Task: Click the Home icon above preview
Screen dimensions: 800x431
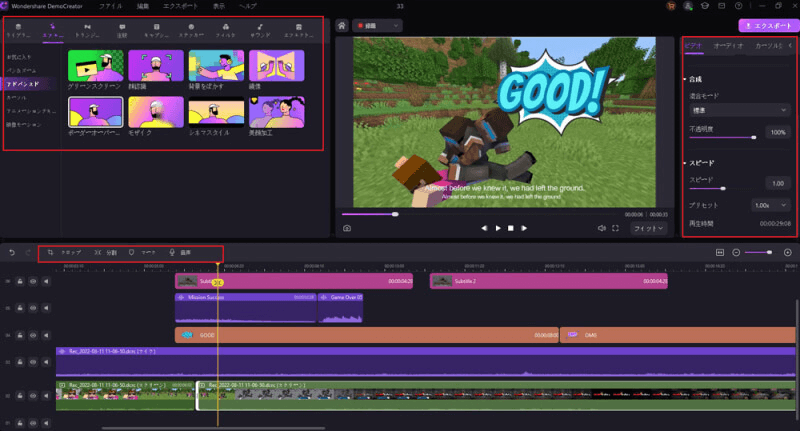Action: [x=342, y=26]
